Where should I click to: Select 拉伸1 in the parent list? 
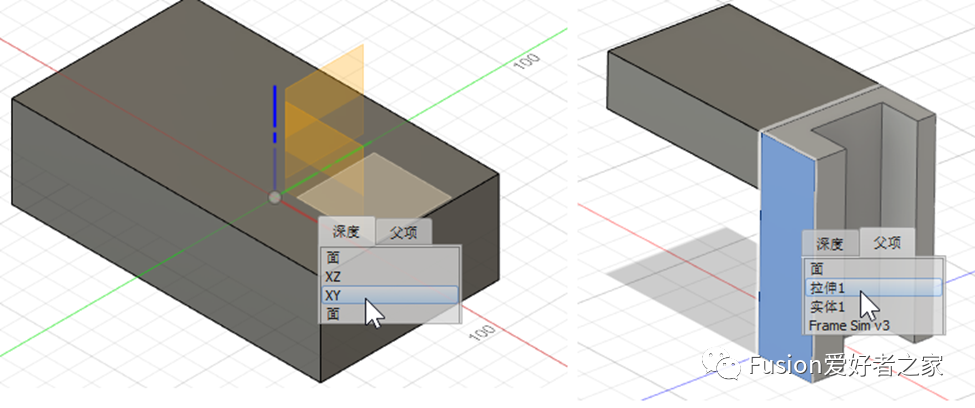873,287
